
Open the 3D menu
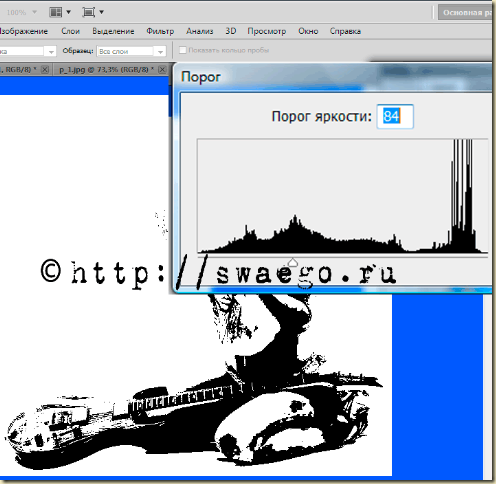click(231, 31)
